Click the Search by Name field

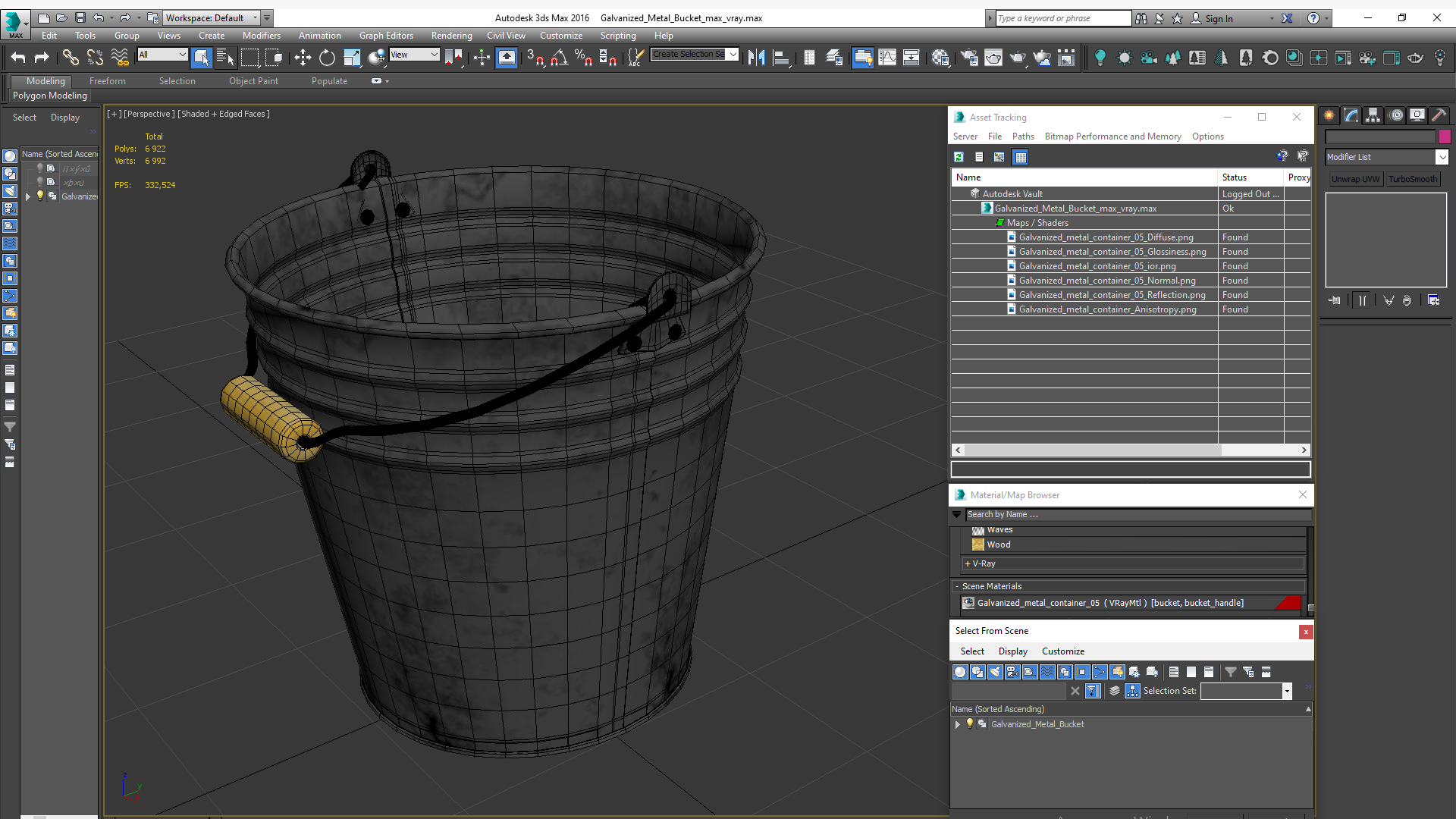point(1137,514)
